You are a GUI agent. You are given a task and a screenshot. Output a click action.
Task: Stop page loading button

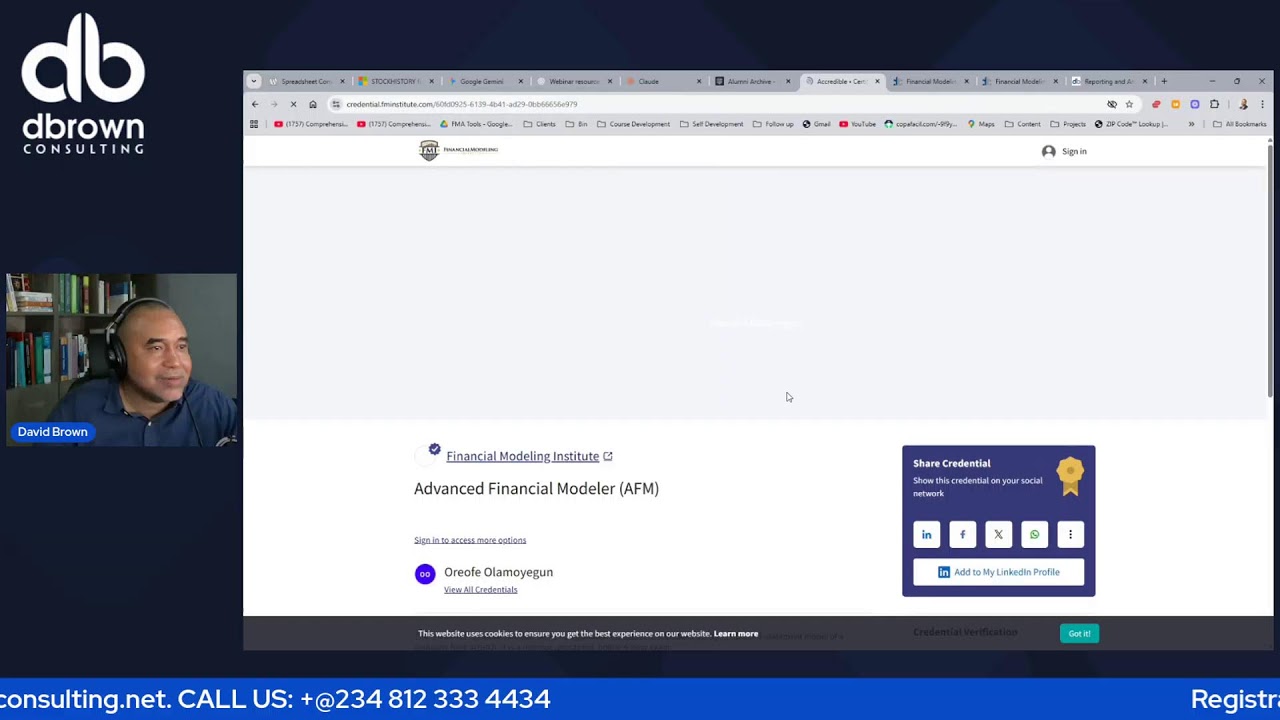point(293,104)
